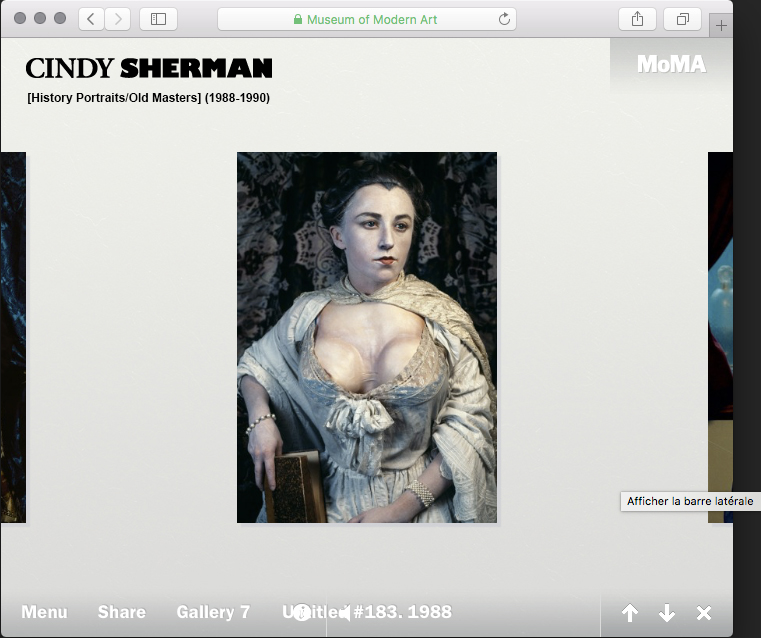
Task: Click the Cindy Sherman title
Action: tap(149, 68)
